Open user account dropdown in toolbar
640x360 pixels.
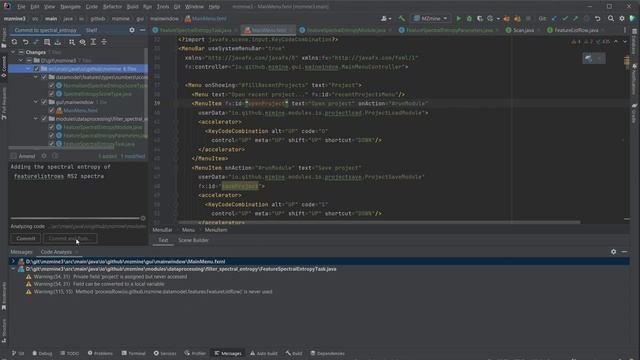pyautogui.click(x=385, y=18)
